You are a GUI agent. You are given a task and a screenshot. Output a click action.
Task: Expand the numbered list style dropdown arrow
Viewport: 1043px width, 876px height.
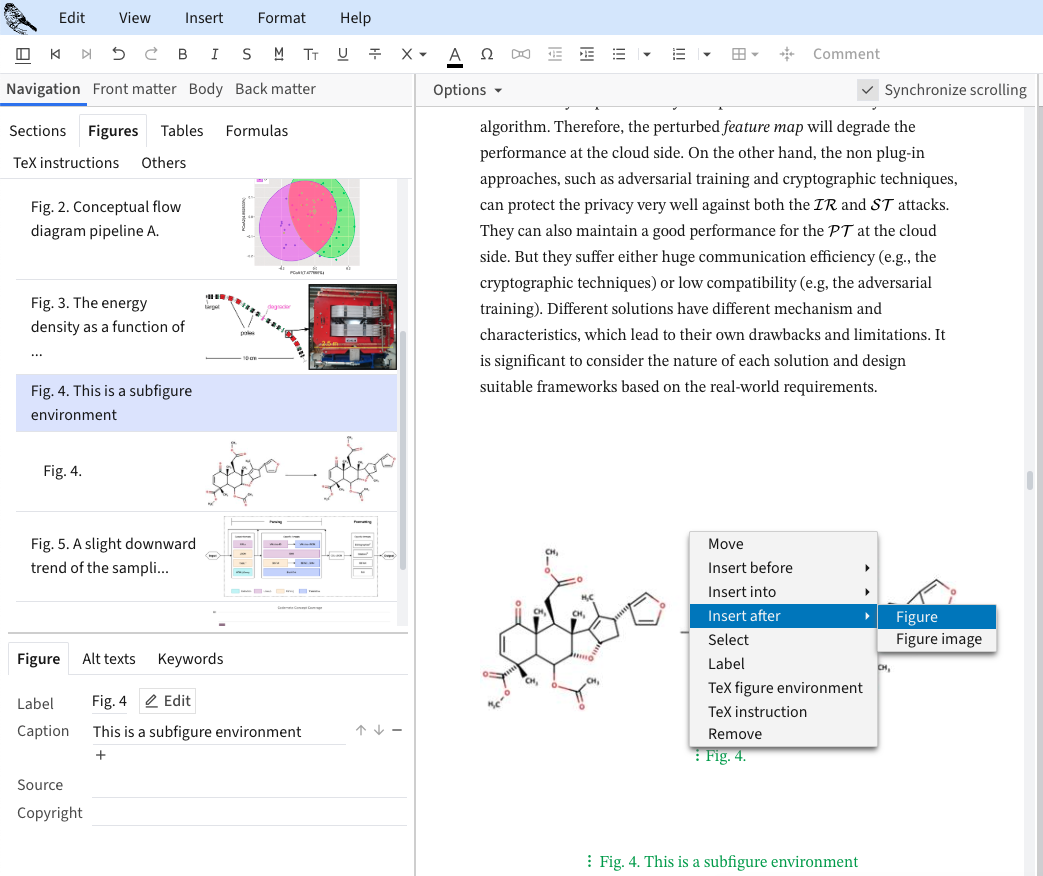(x=707, y=54)
